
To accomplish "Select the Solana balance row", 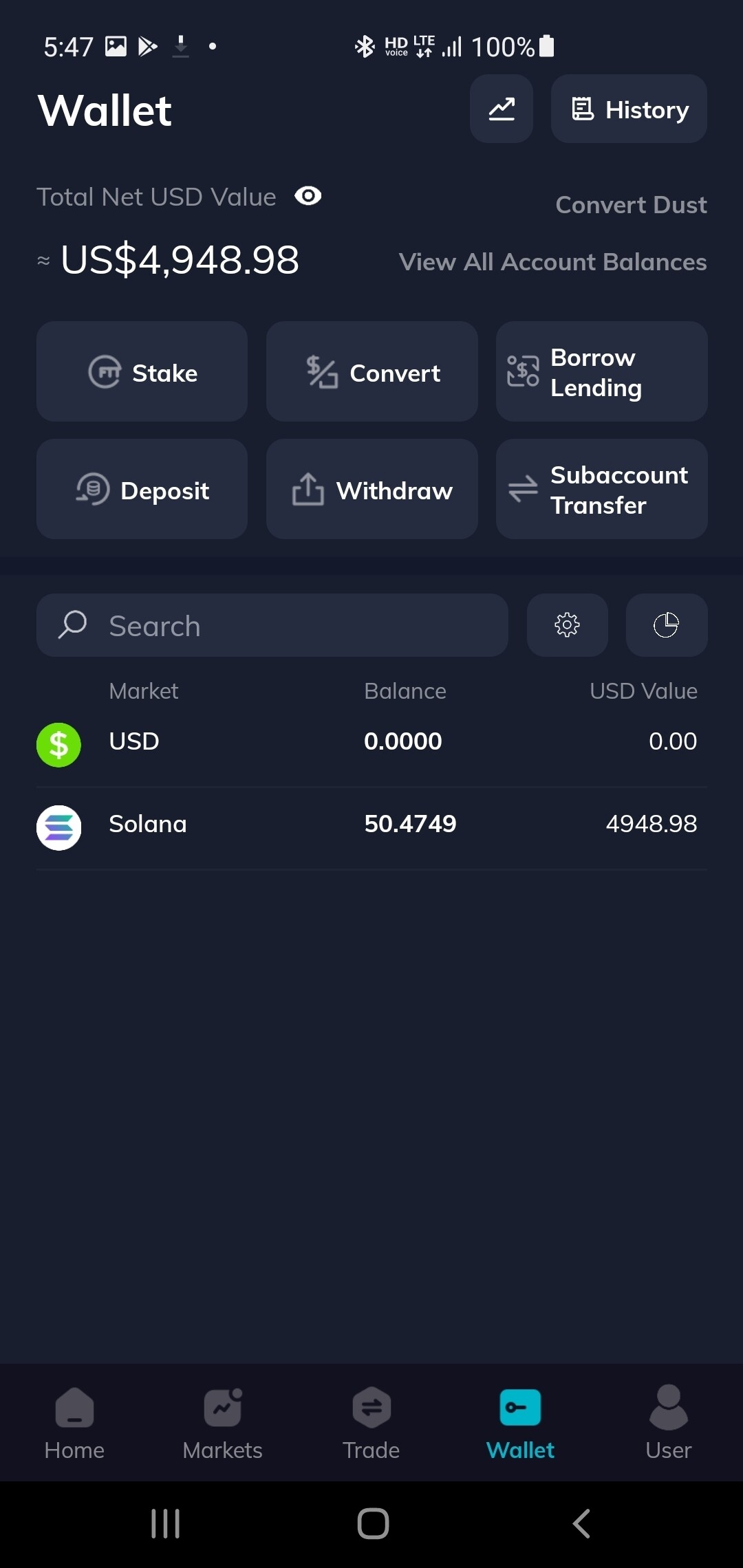I will pyautogui.click(x=371, y=824).
